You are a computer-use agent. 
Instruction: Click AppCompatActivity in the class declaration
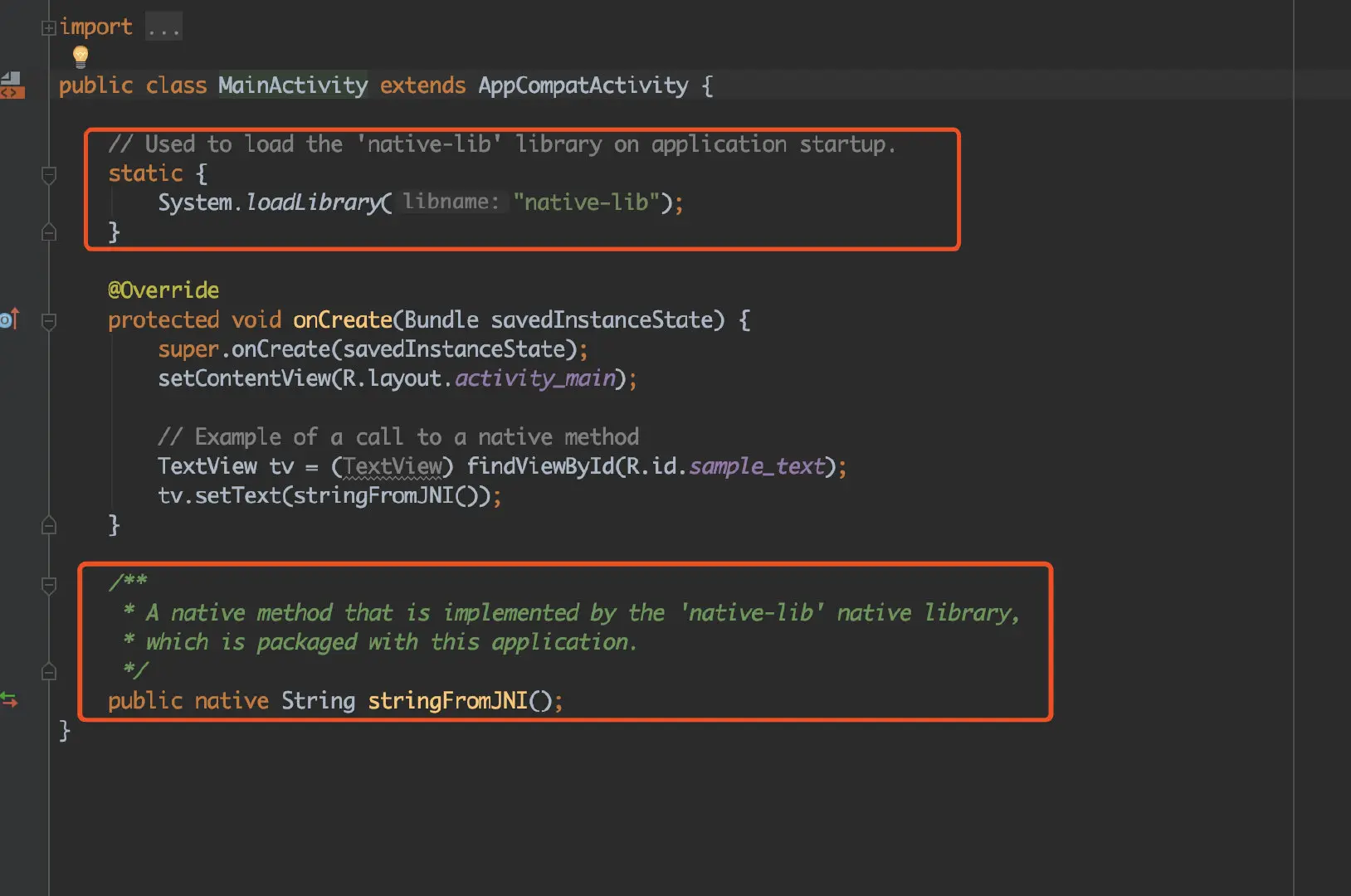pos(583,85)
